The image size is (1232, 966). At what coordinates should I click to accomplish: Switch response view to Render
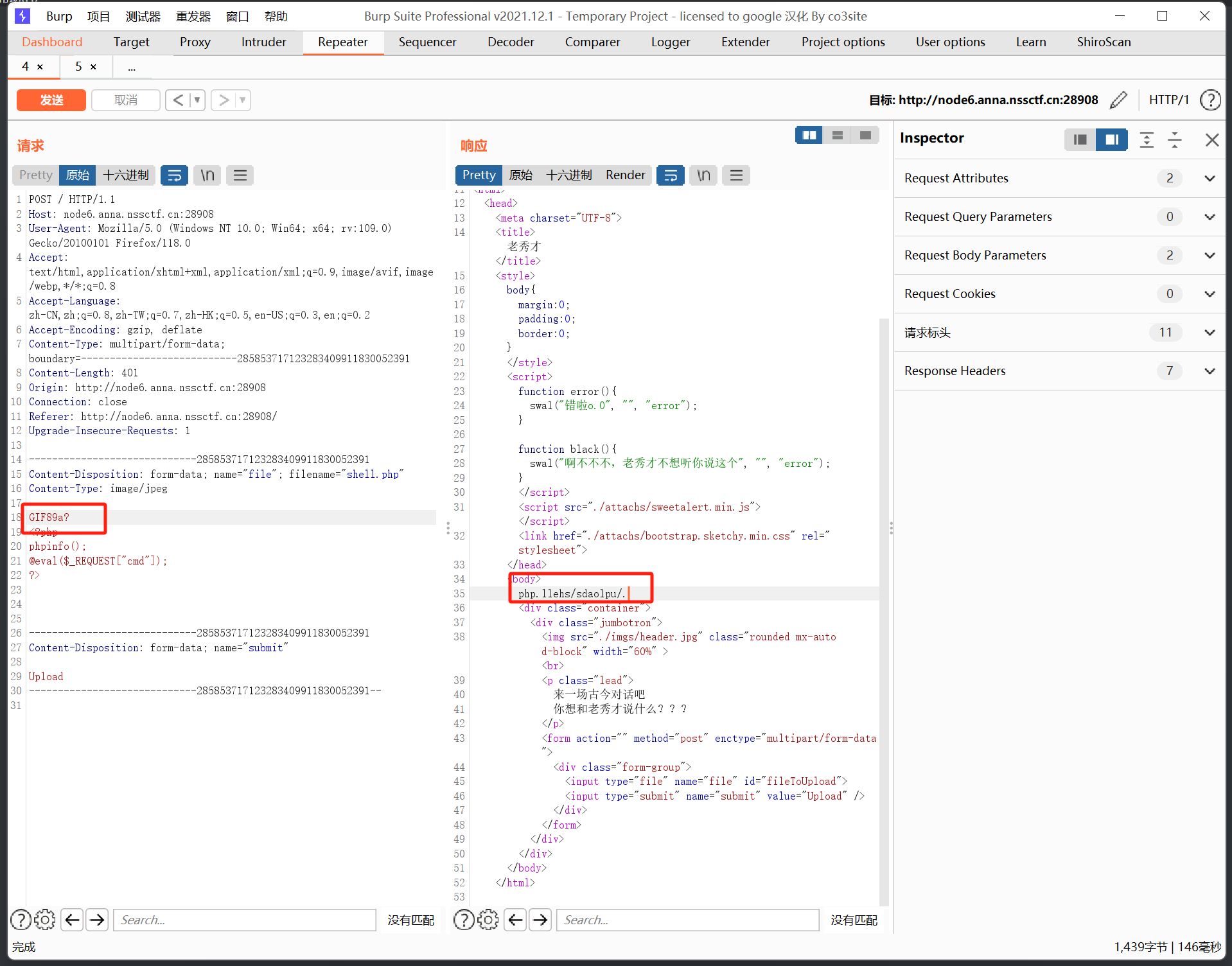[x=625, y=175]
